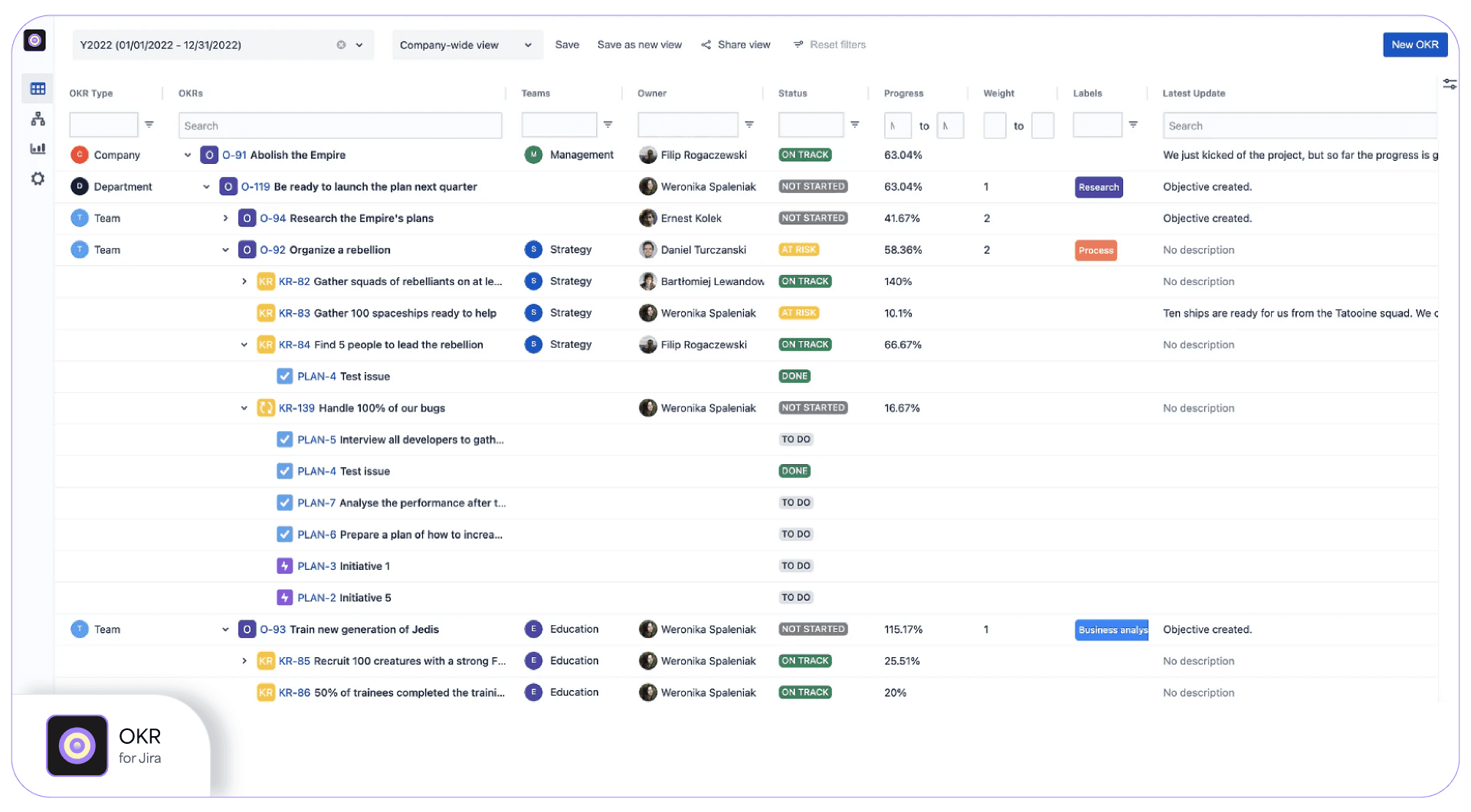Image resolution: width=1471 pixels, height=812 pixels.
Task: Open the bar chart reports icon in sidebar
Action: (x=38, y=149)
